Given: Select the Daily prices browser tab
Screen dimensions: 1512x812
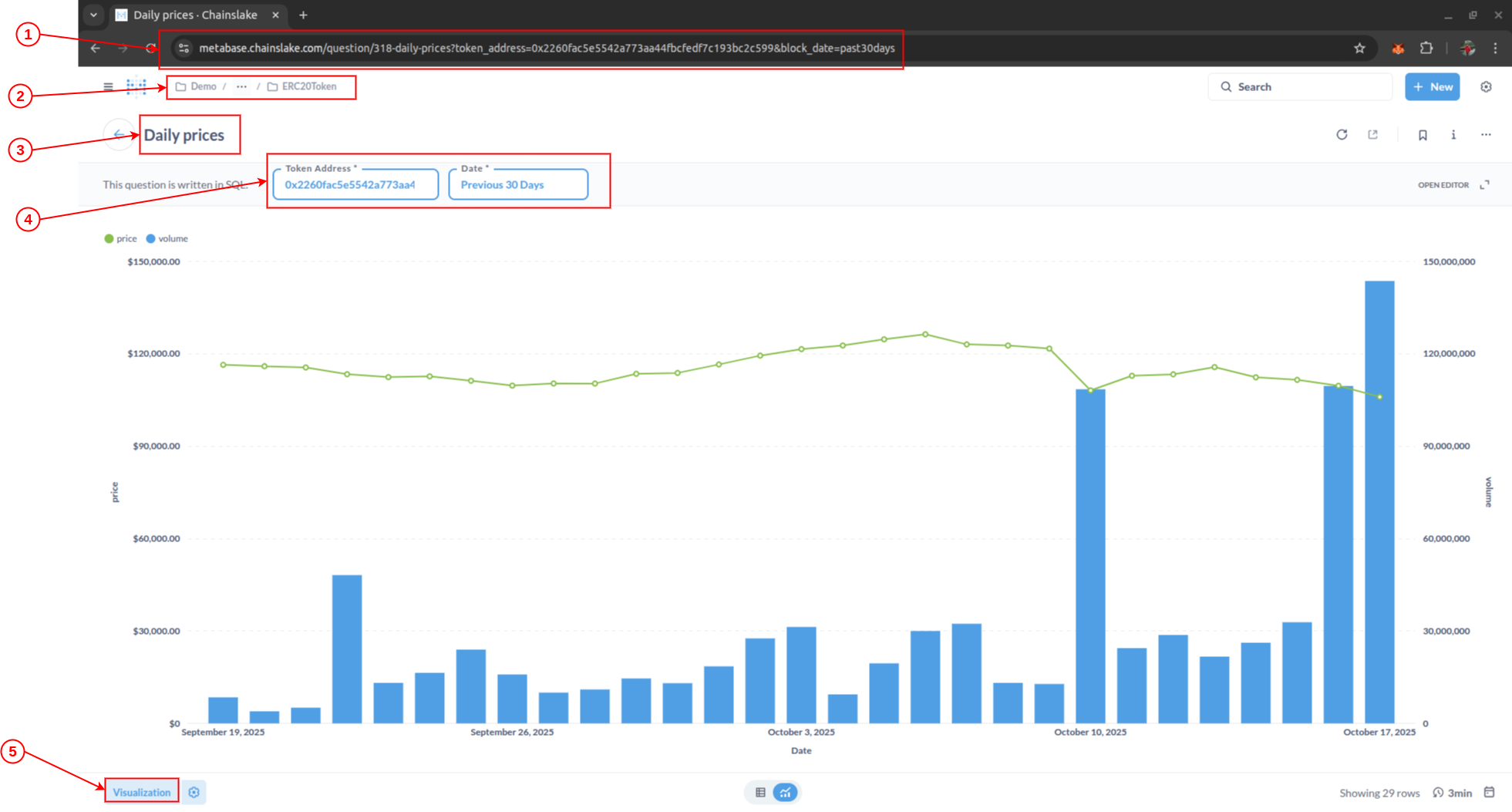Looking at the screenshot, I should [195, 15].
